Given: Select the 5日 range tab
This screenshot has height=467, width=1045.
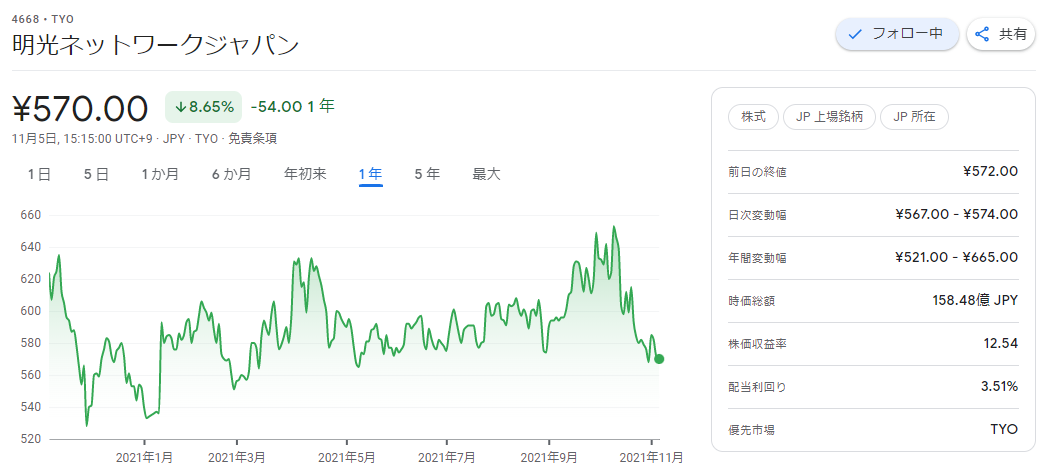Looking at the screenshot, I should pos(96,175).
